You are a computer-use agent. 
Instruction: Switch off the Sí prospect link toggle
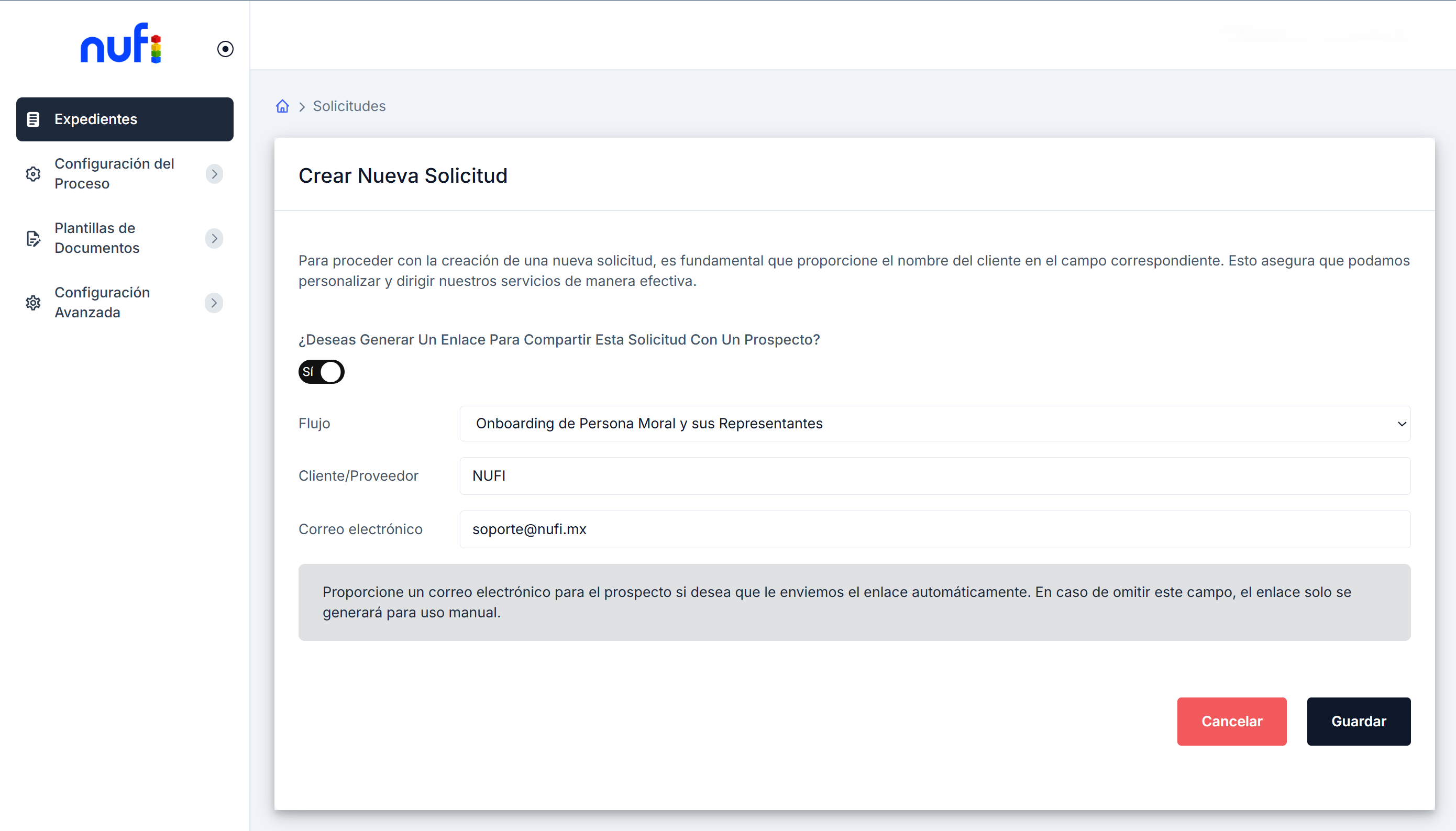point(322,372)
